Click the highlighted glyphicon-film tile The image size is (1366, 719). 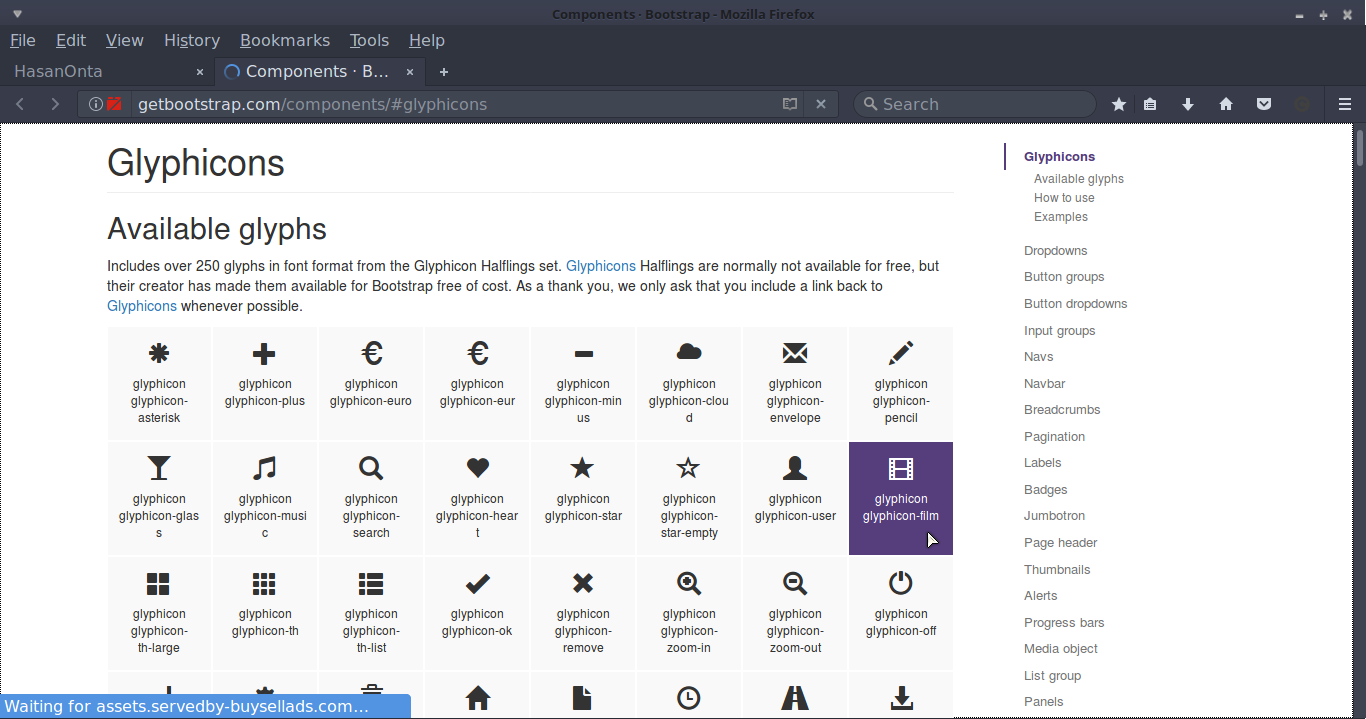tap(901, 498)
